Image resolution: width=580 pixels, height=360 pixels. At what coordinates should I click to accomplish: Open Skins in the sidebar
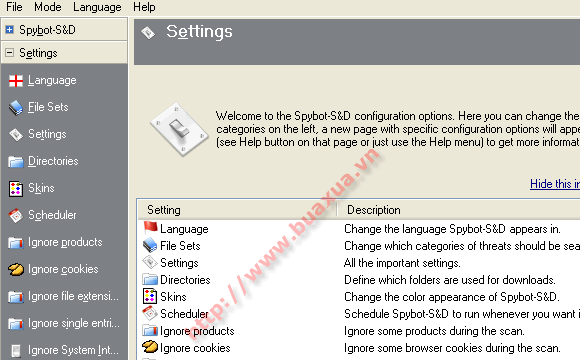coord(41,188)
